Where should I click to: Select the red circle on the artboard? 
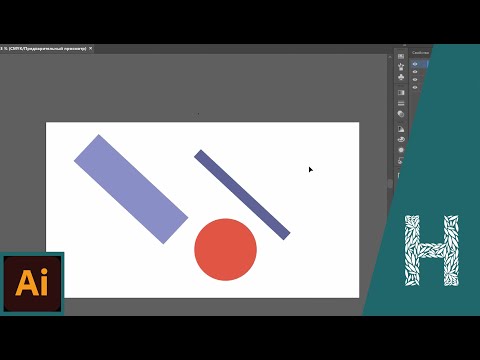click(x=226, y=250)
